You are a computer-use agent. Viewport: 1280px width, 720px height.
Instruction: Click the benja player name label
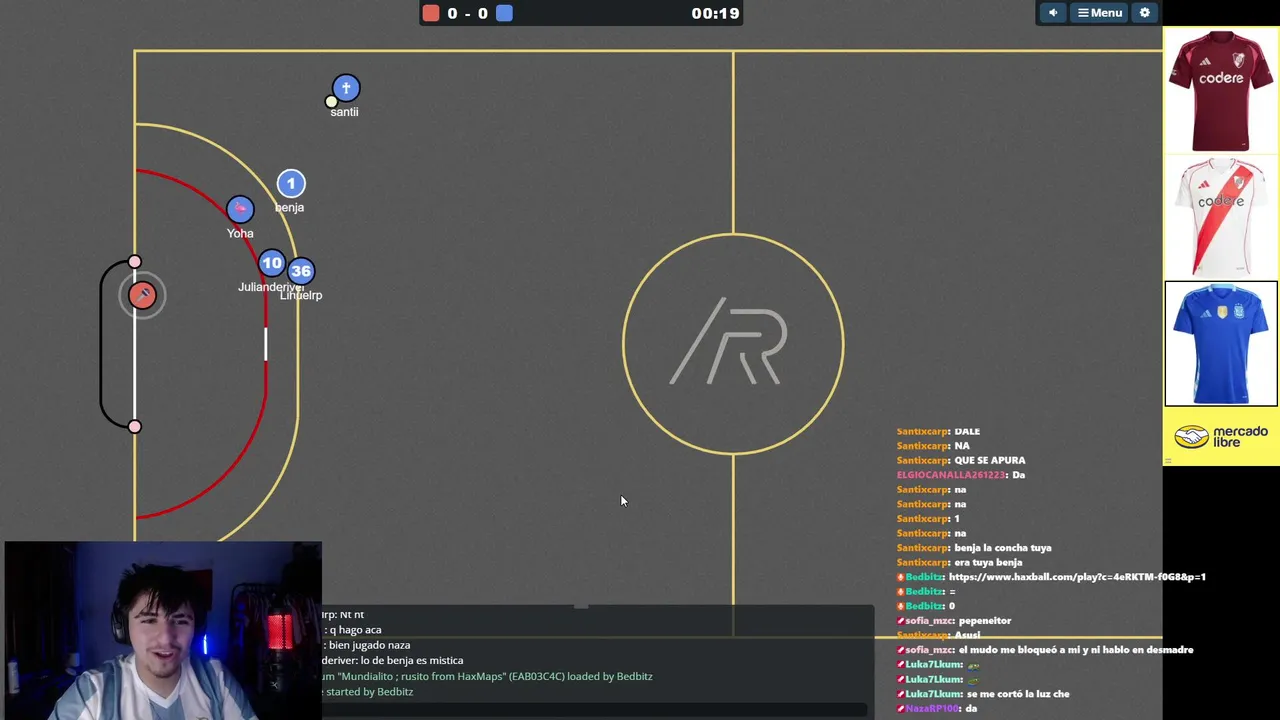tap(289, 207)
